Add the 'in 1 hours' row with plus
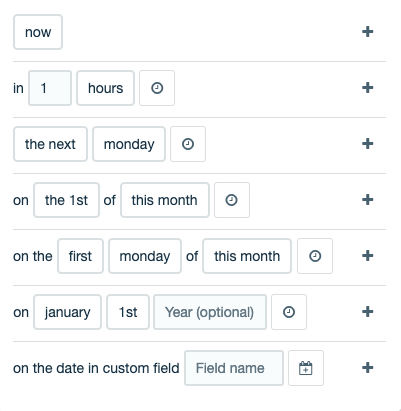Image resolution: width=401 pixels, height=411 pixels. pyautogui.click(x=367, y=88)
